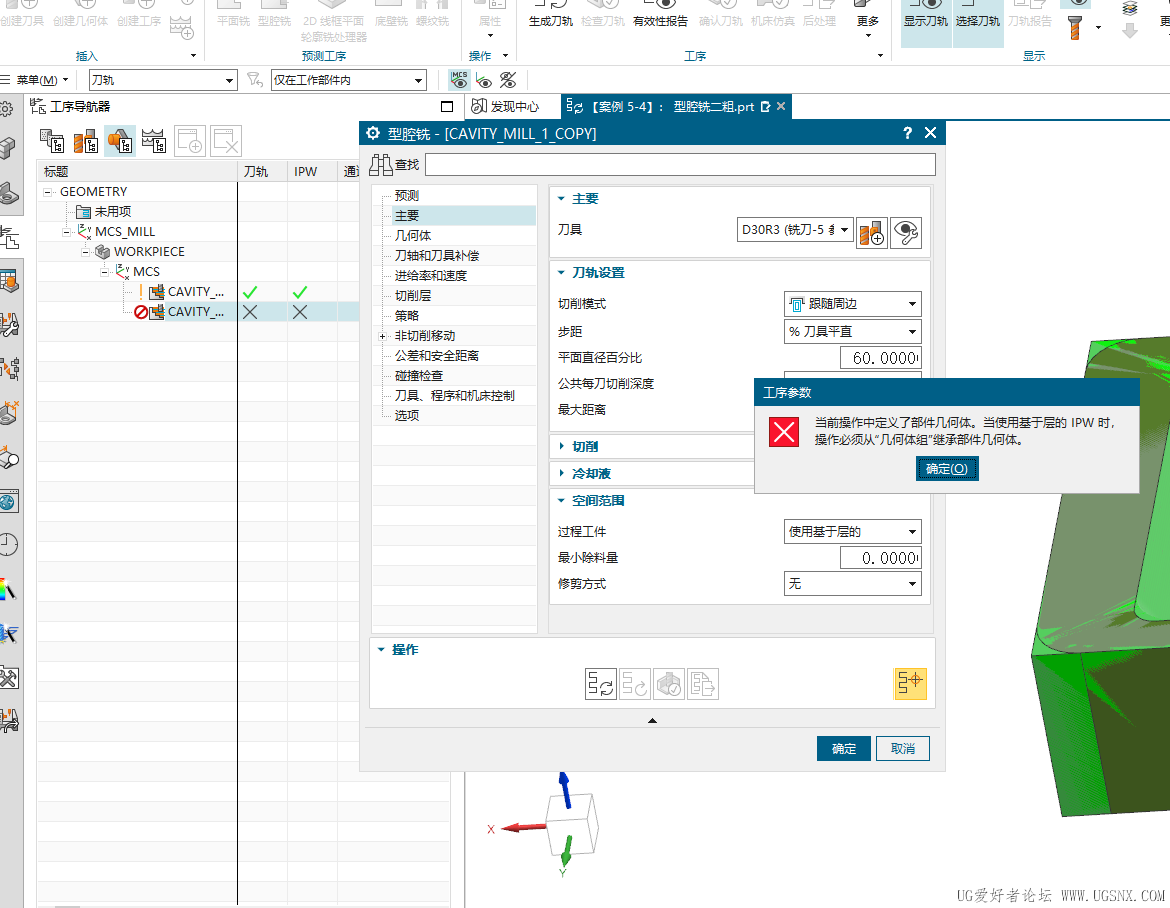Screen dimensions: 1170x908
Task: Click 取消 in the 型腔铣 dialog
Action: click(903, 748)
